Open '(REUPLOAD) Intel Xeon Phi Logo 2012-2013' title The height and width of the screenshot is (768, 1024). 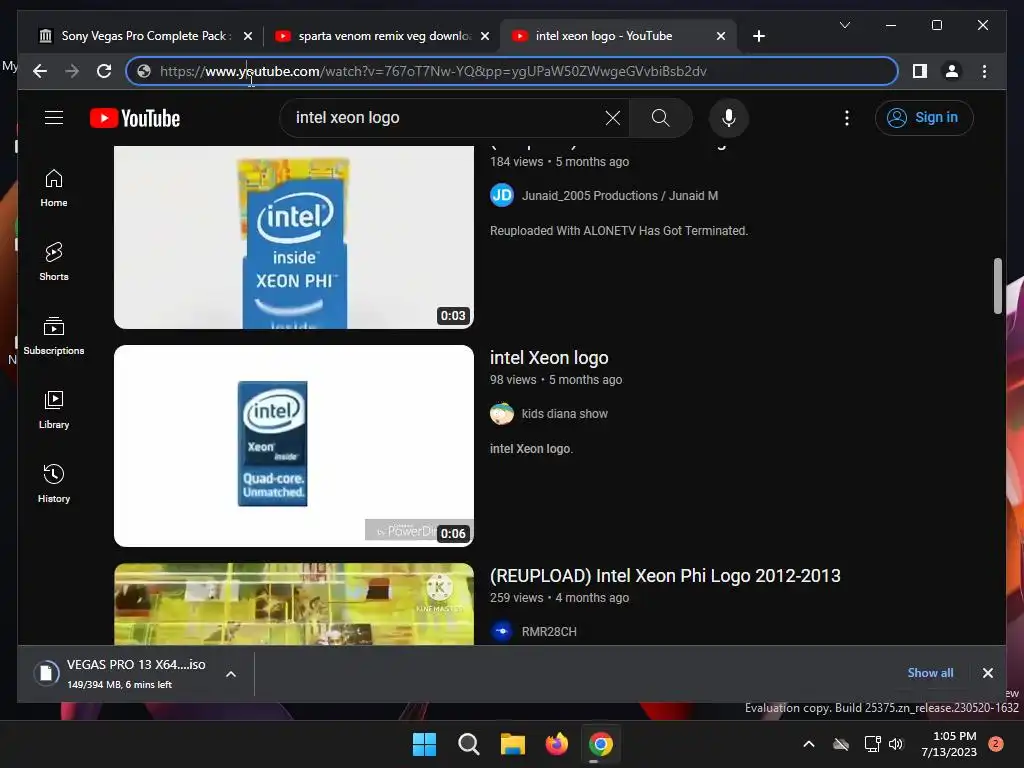665,576
